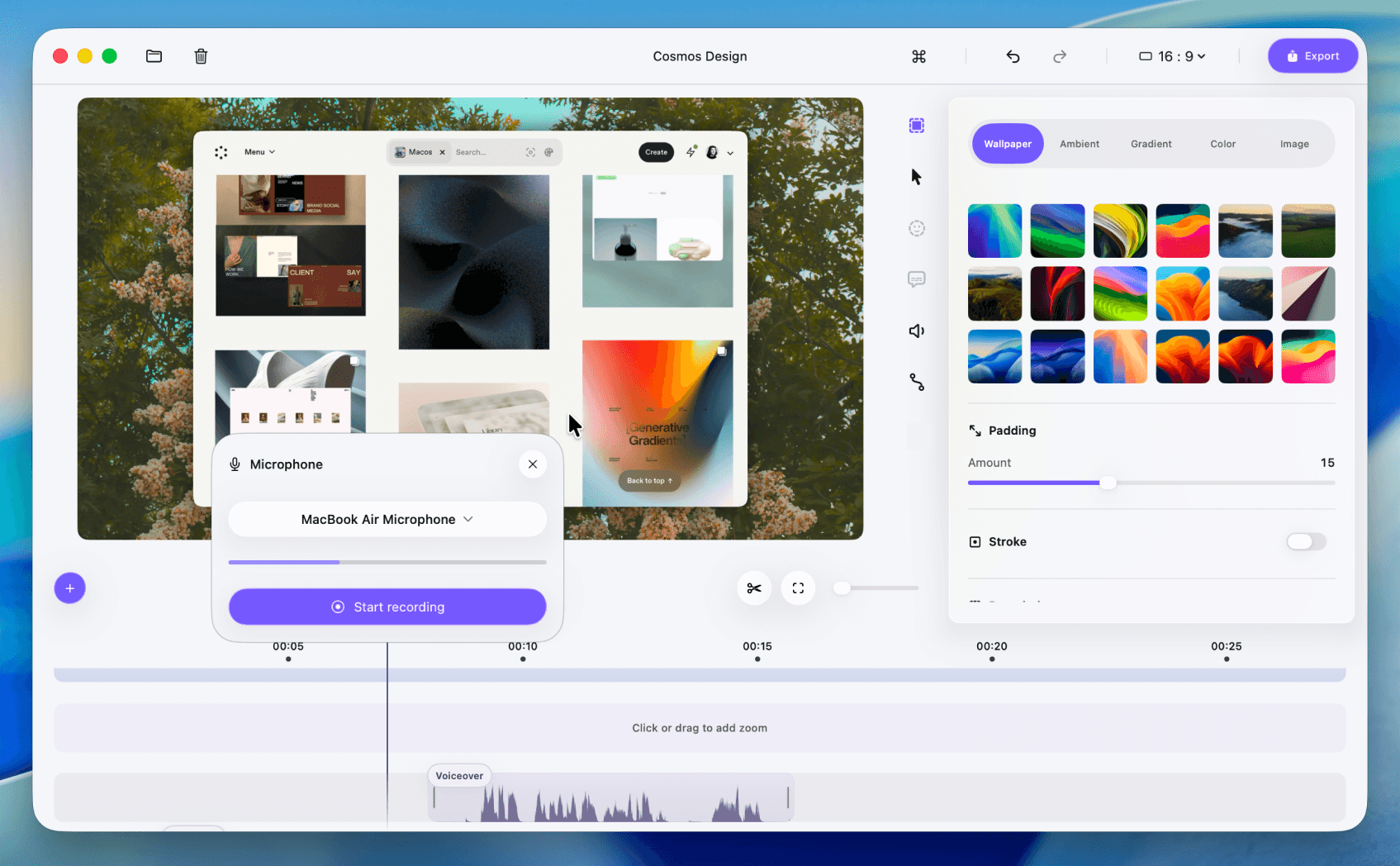Undo the last action
Image resolution: width=1400 pixels, height=866 pixels.
point(1013,56)
